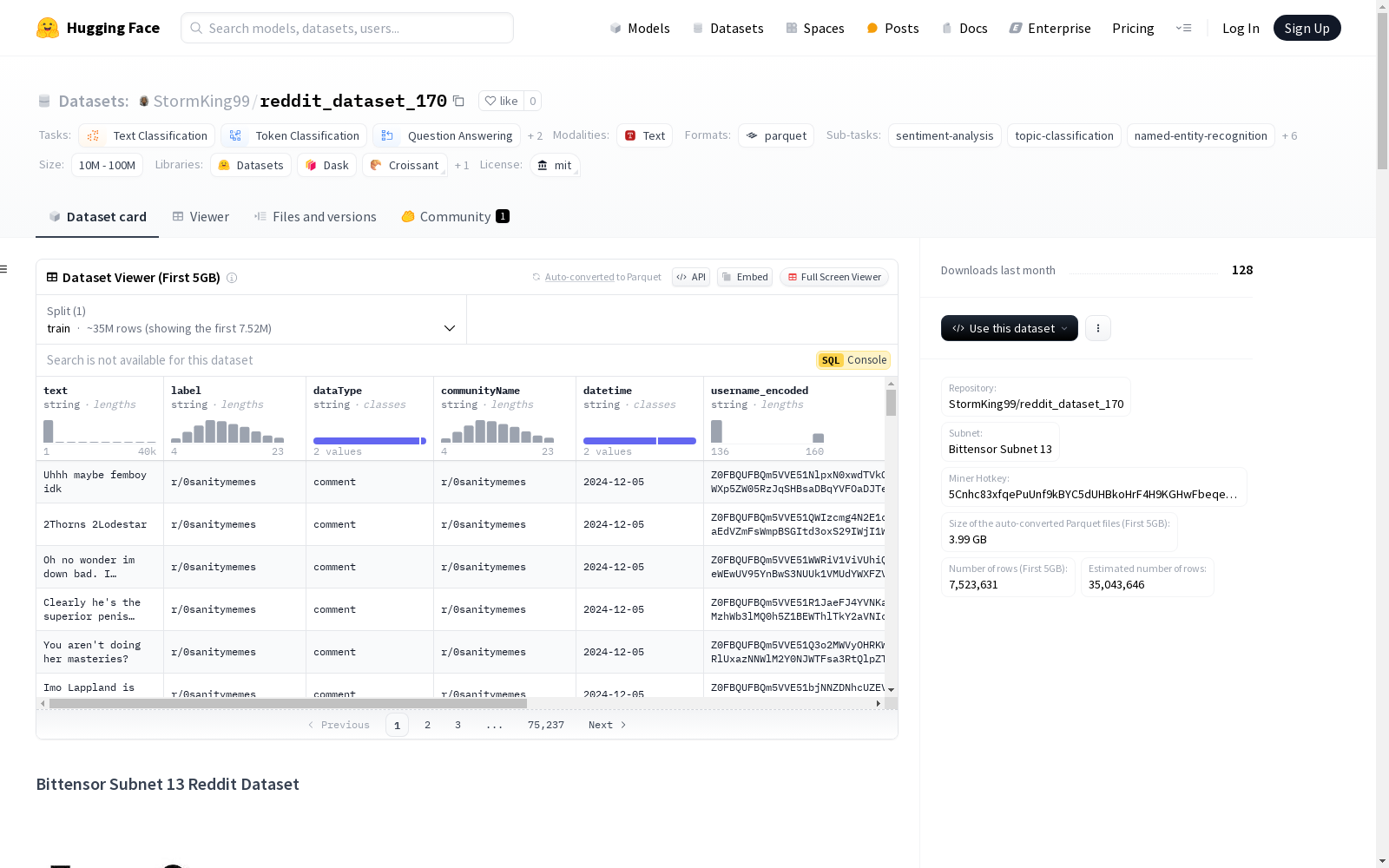
Task: Click the search magnifier icon
Action: point(196,28)
